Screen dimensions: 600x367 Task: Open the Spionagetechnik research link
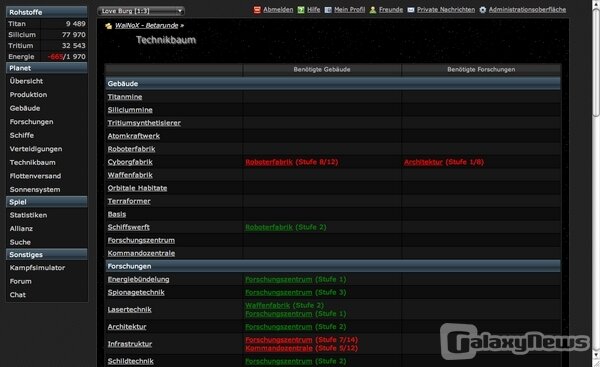point(136,292)
